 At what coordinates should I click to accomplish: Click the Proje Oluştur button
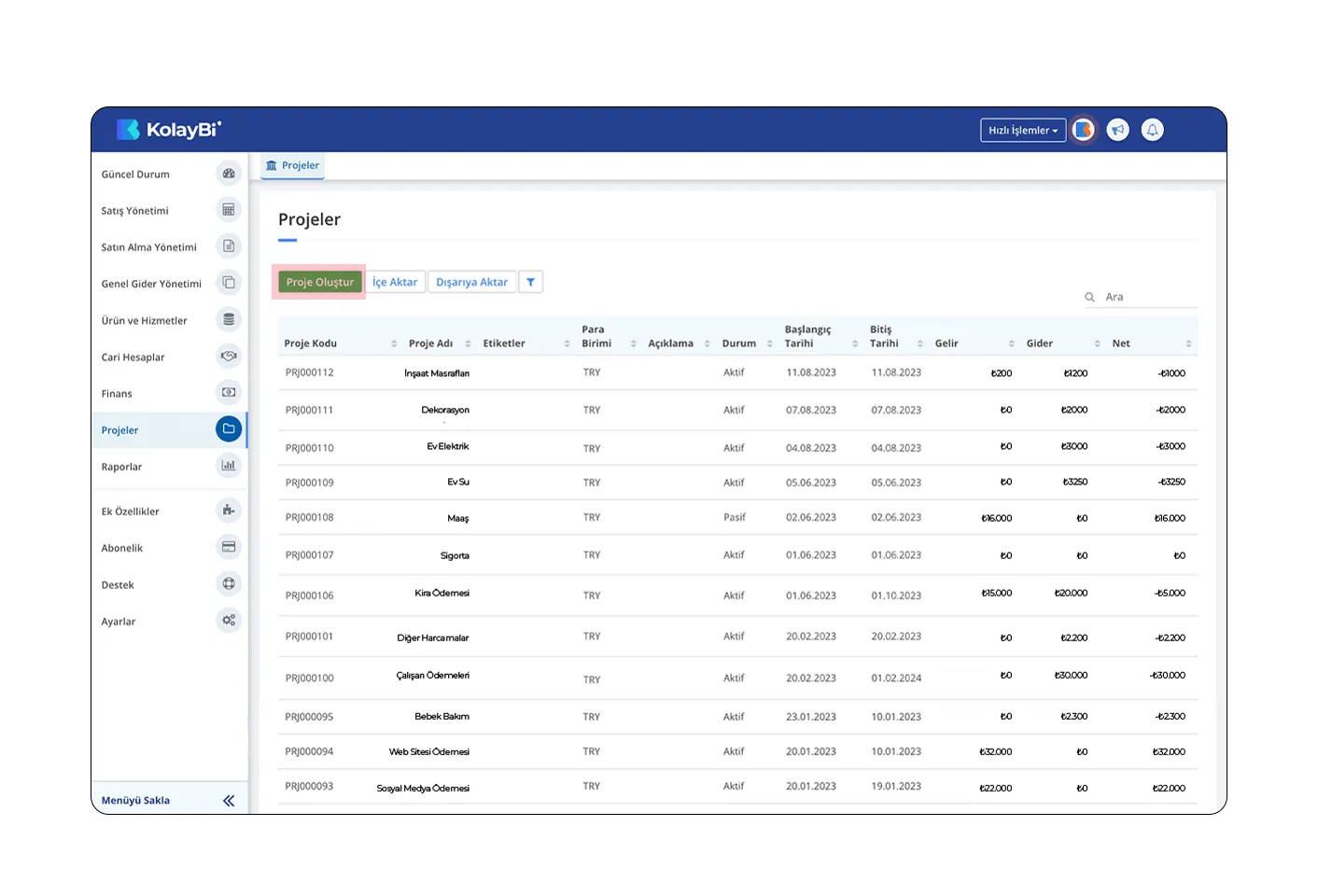(320, 282)
